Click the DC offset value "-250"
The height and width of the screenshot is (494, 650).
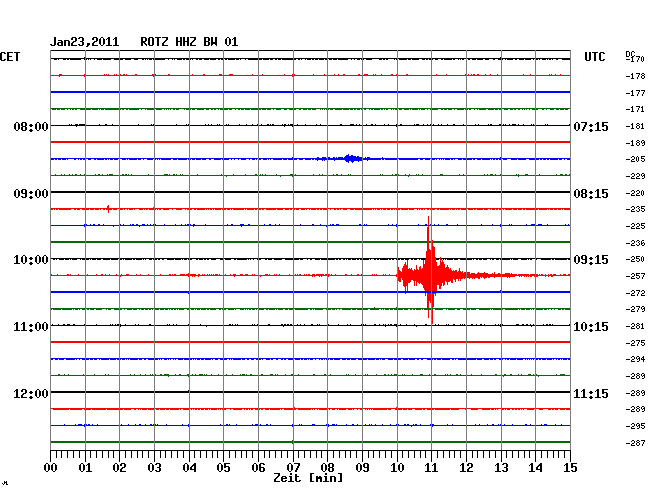pos(635,259)
